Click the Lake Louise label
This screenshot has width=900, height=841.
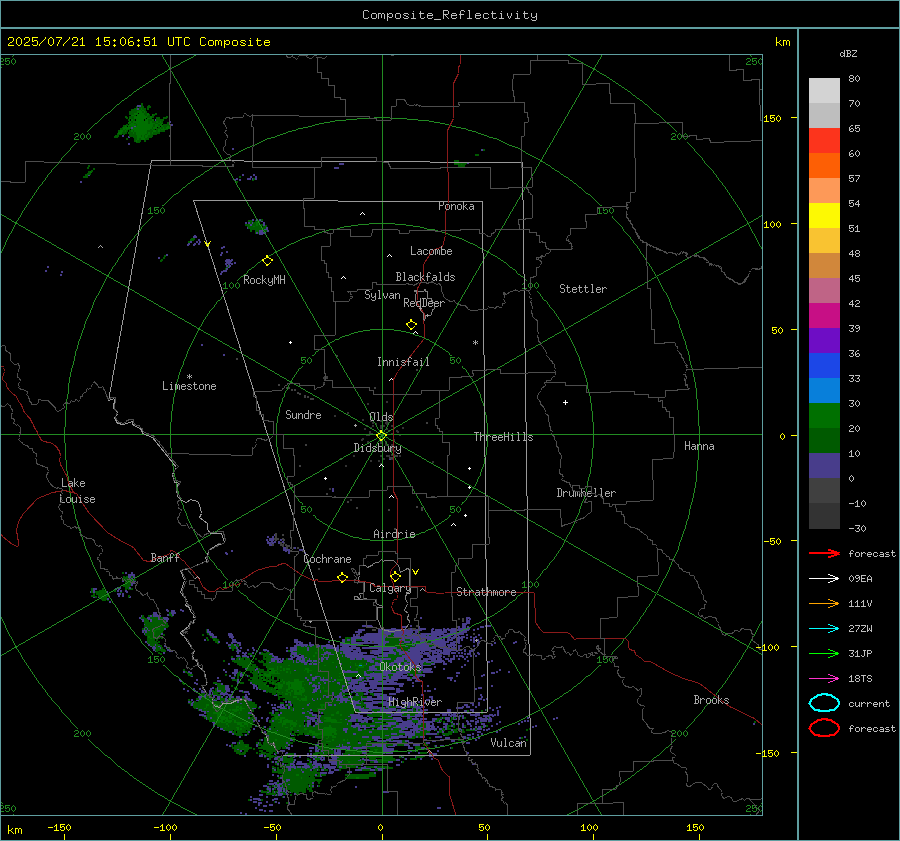tap(77, 491)
